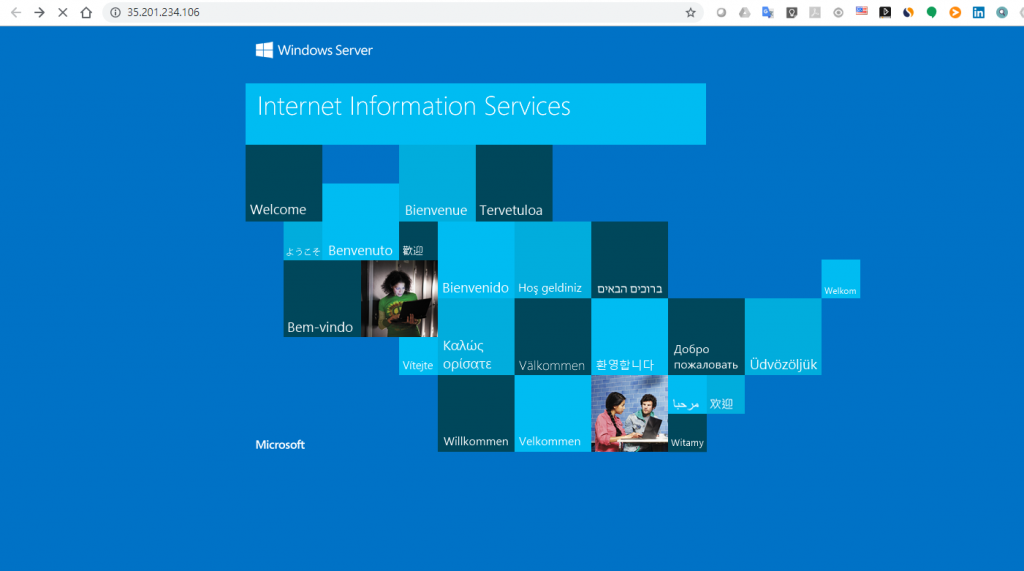Open the orange circle arrow extension
The height and width of the screenshot is (571, 1024).
tap(955, 12)
